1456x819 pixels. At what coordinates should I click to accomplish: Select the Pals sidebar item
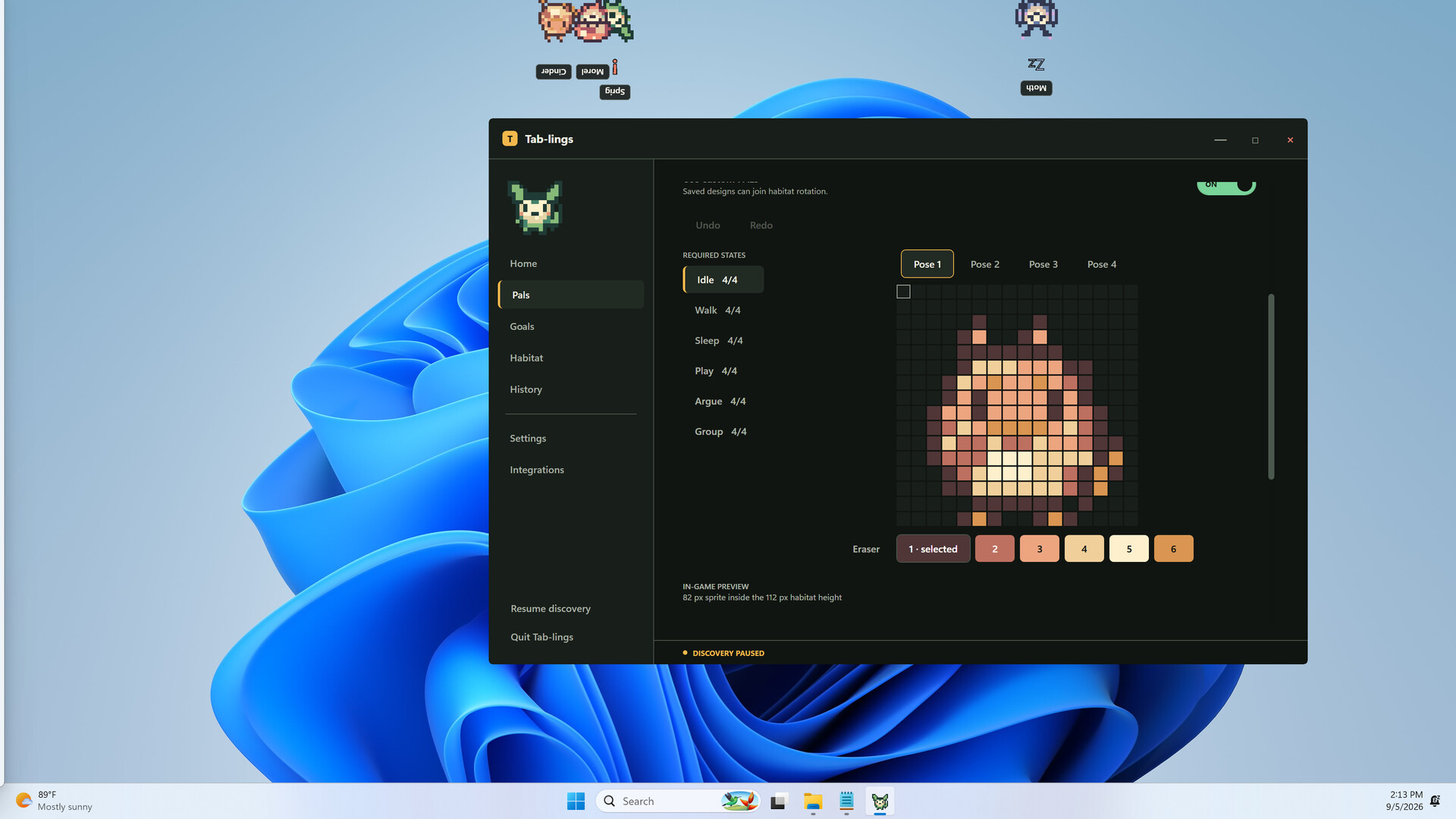571,294
